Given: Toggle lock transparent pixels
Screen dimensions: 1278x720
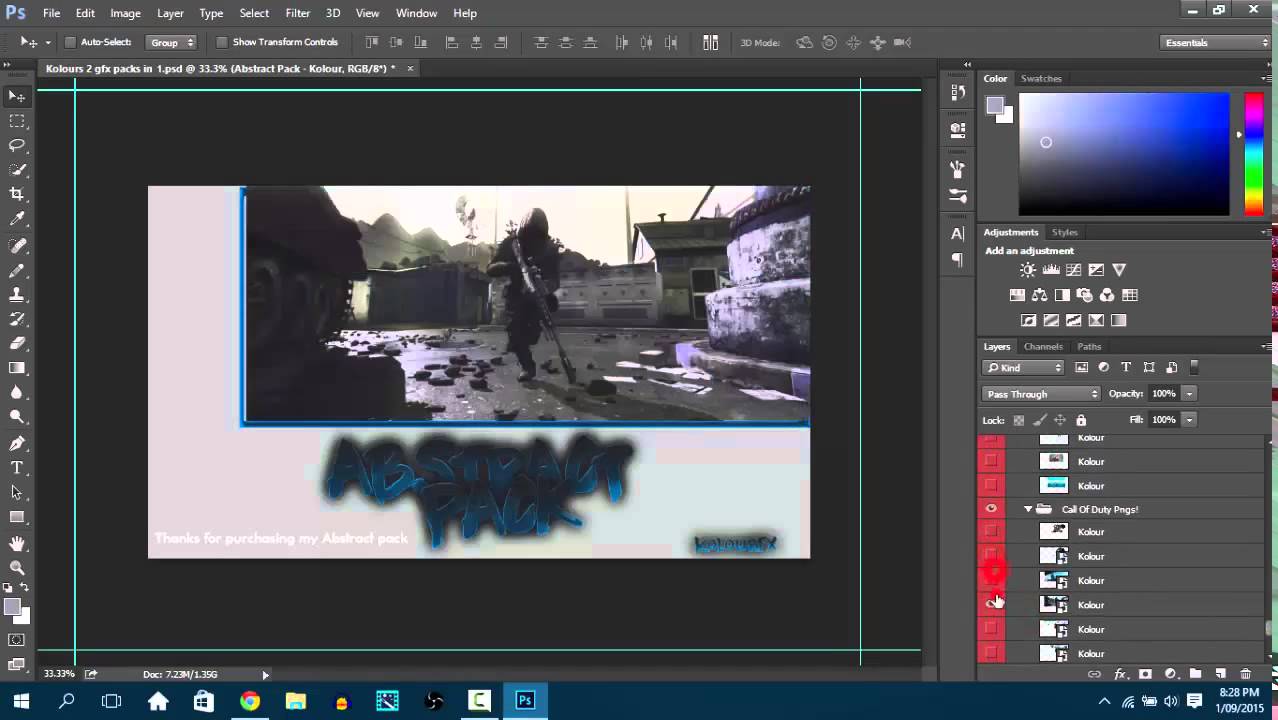Looking at the screenshot, I should [1019, 420].
